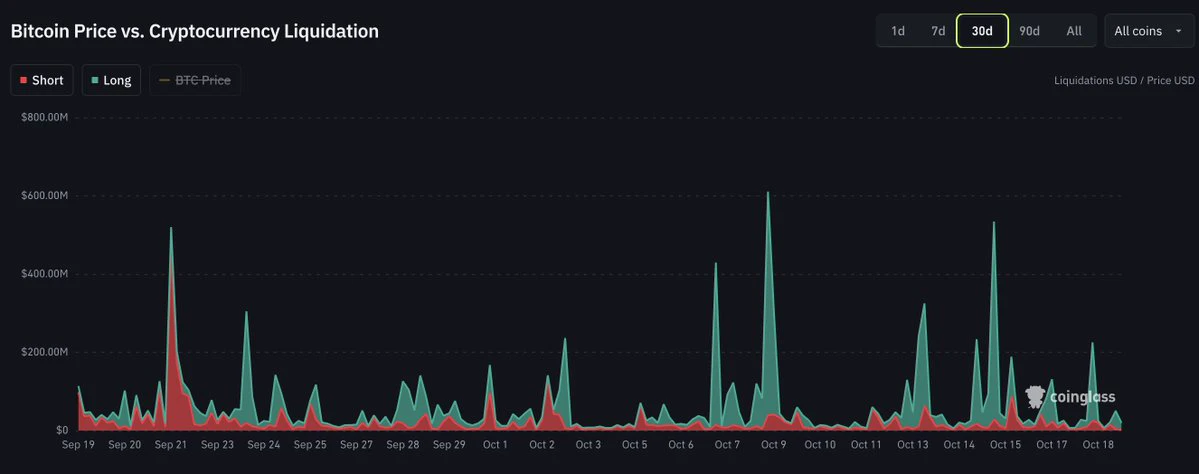The width and height of the screenshot is (1199, 474).
Task: Click the Sep 21 liquidation spike peak
Action: click(171, 228)
